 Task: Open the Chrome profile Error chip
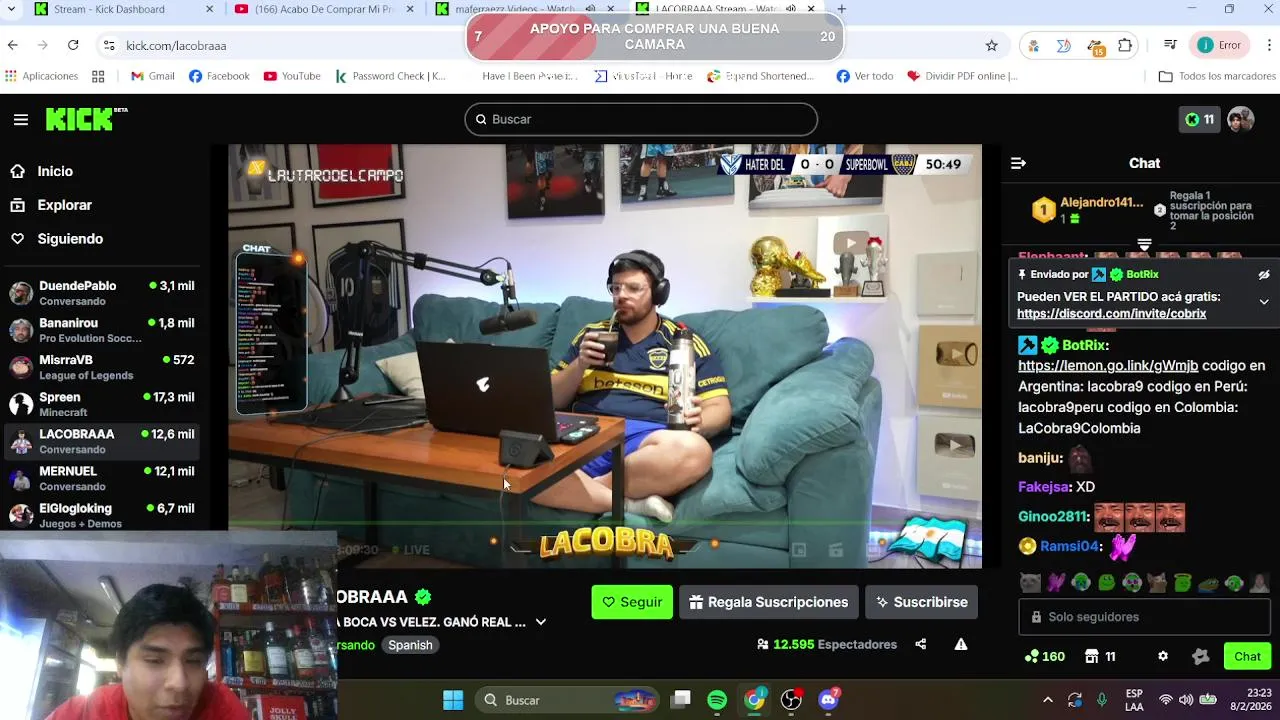click(x=1220, y=45)
